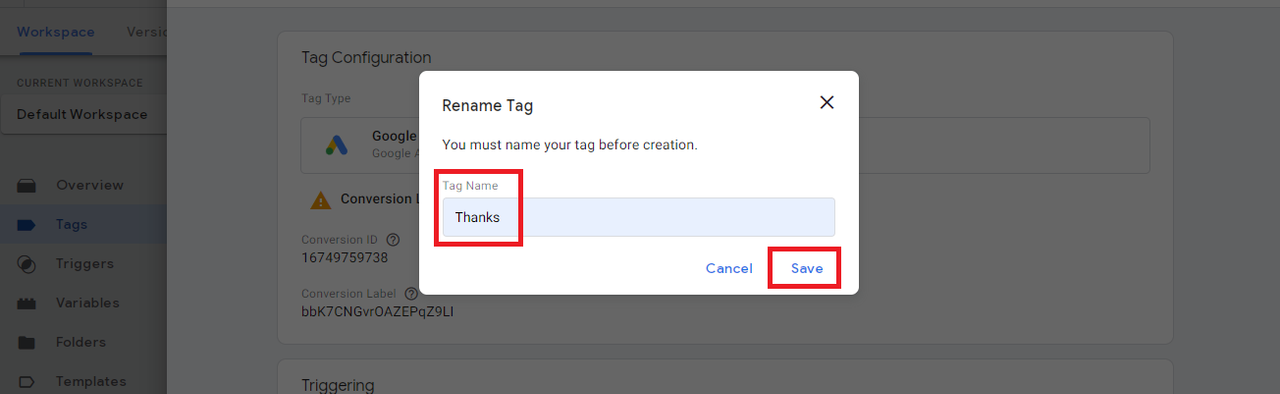
Task: Go to Triggers menu item
Action: tap(85, 264)
